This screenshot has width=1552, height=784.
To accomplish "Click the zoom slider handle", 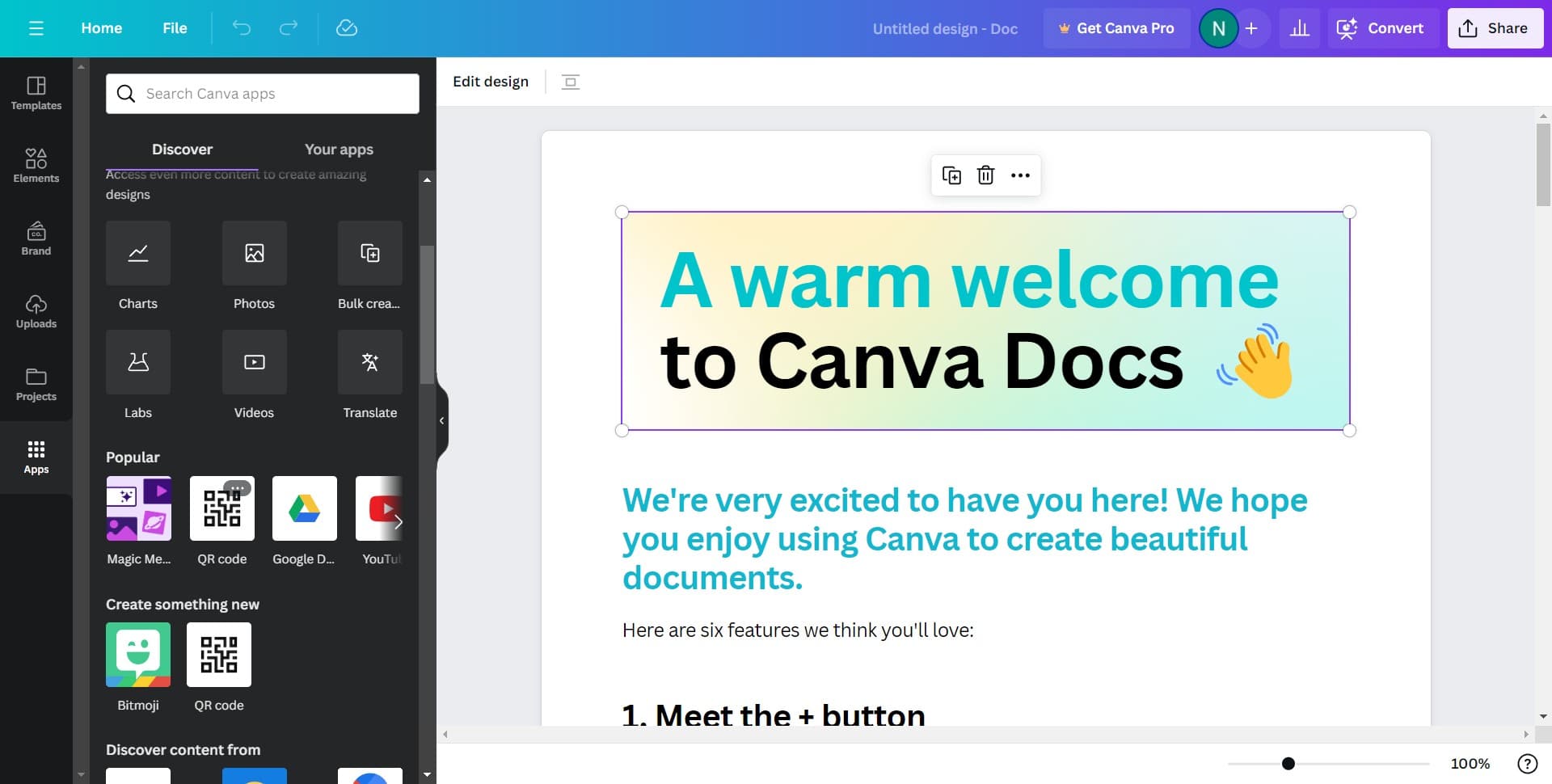I will pos(1288,764).
